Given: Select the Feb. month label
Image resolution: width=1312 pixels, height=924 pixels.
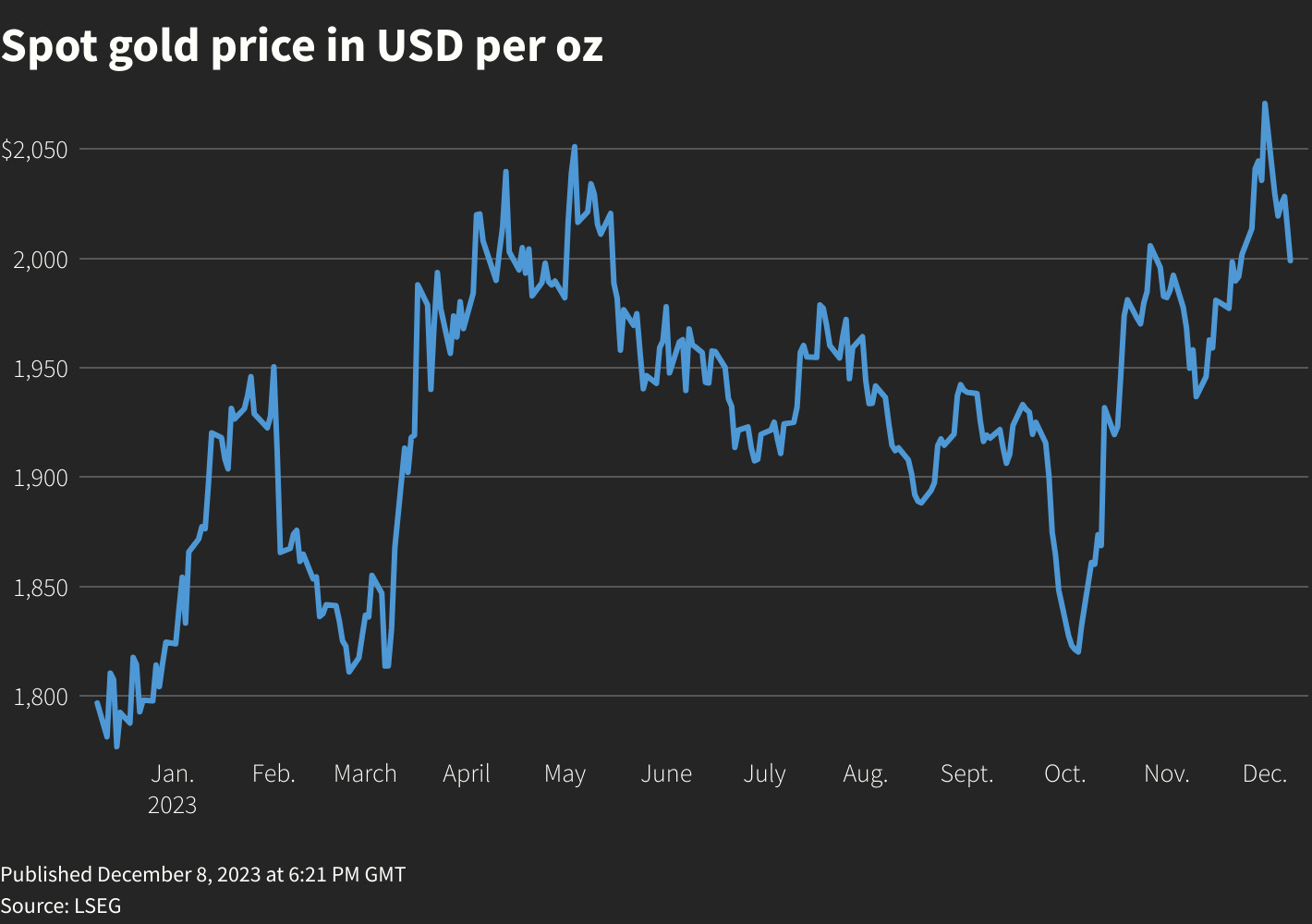Looking at the screenshot, I should (x=273, y=773).
